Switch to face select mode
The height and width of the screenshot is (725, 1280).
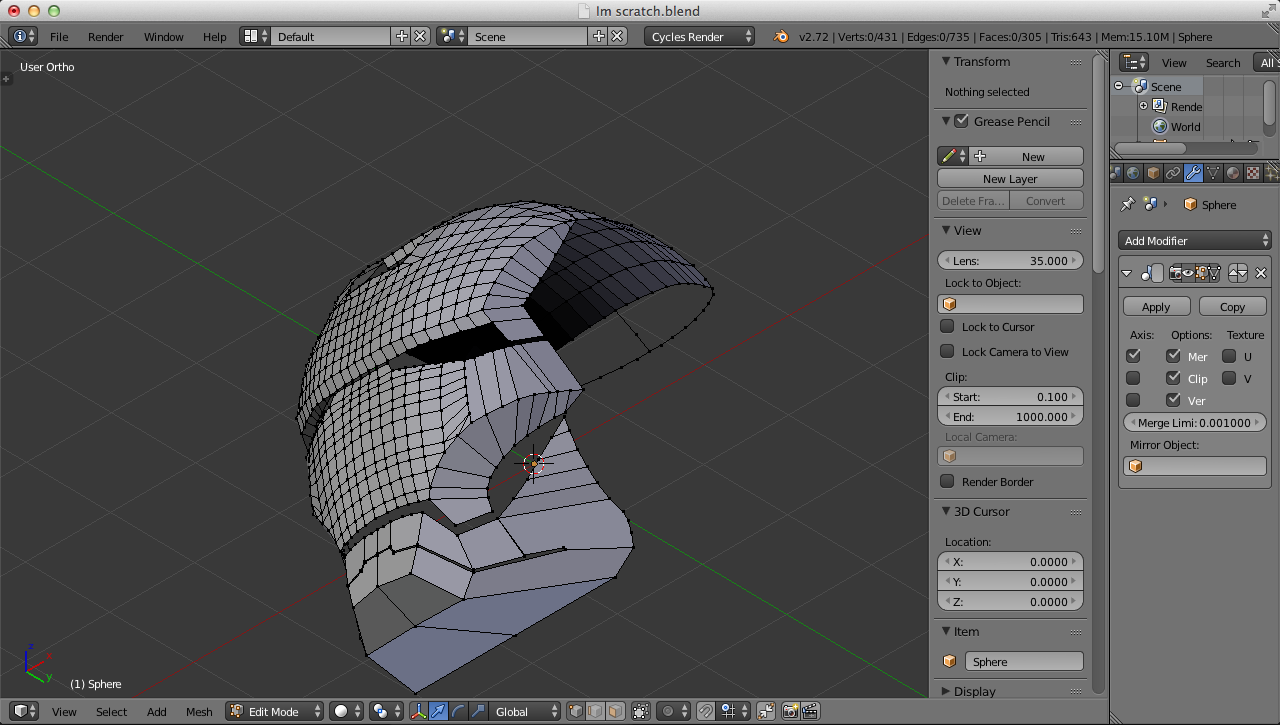coord(615,711)
